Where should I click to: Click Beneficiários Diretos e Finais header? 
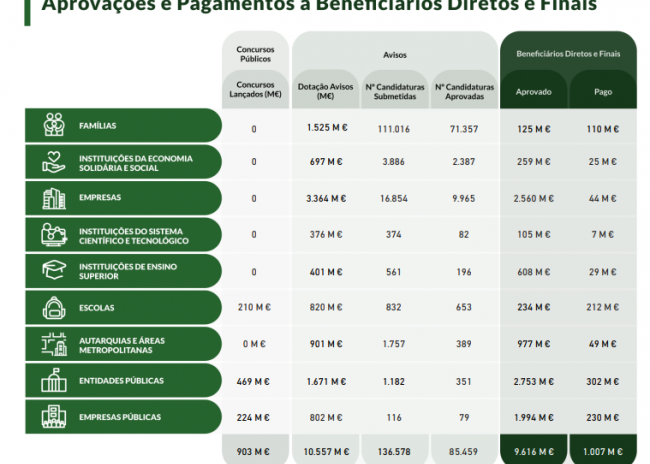pos(568,54)
